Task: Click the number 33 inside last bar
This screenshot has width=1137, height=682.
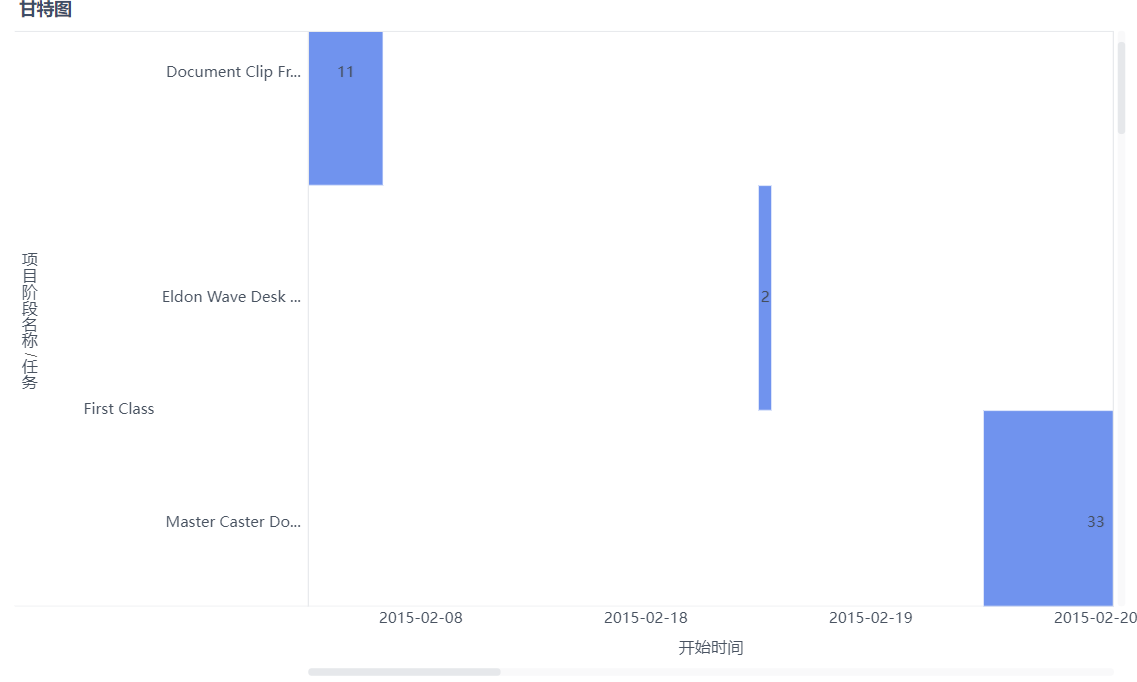Action: (1095, 522)
